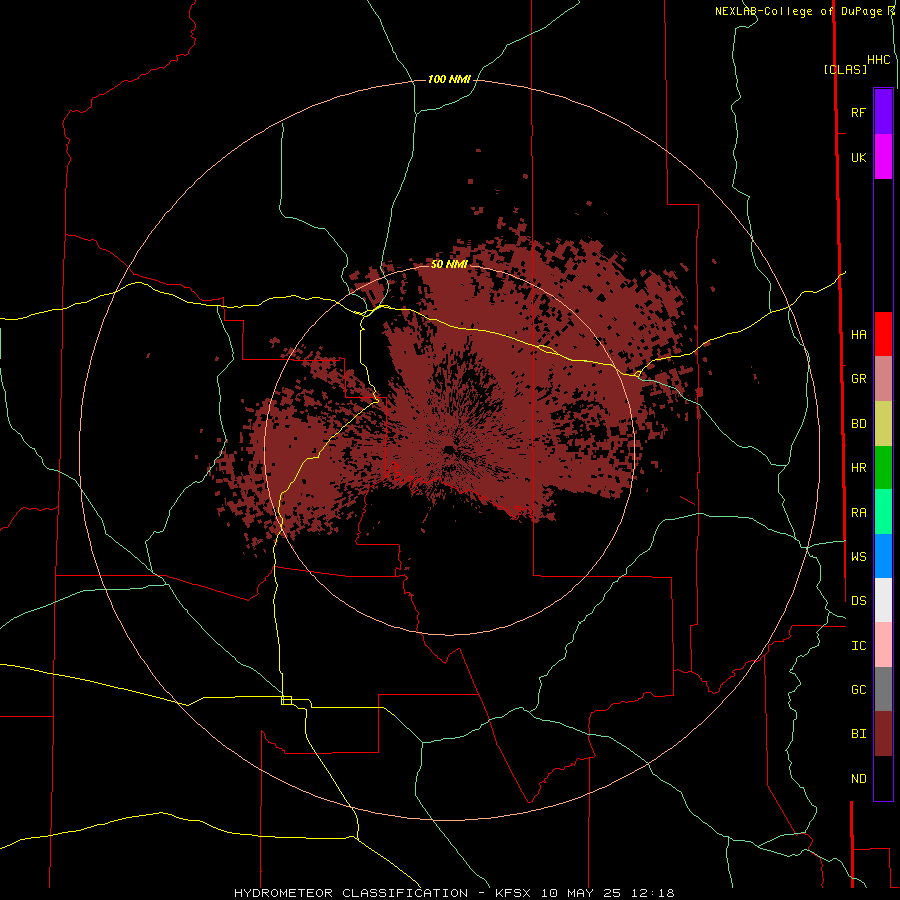Click the HR green legend swatch
This screenshot has height=900, width=900.
pyautogui.click(x=883, y=468)
